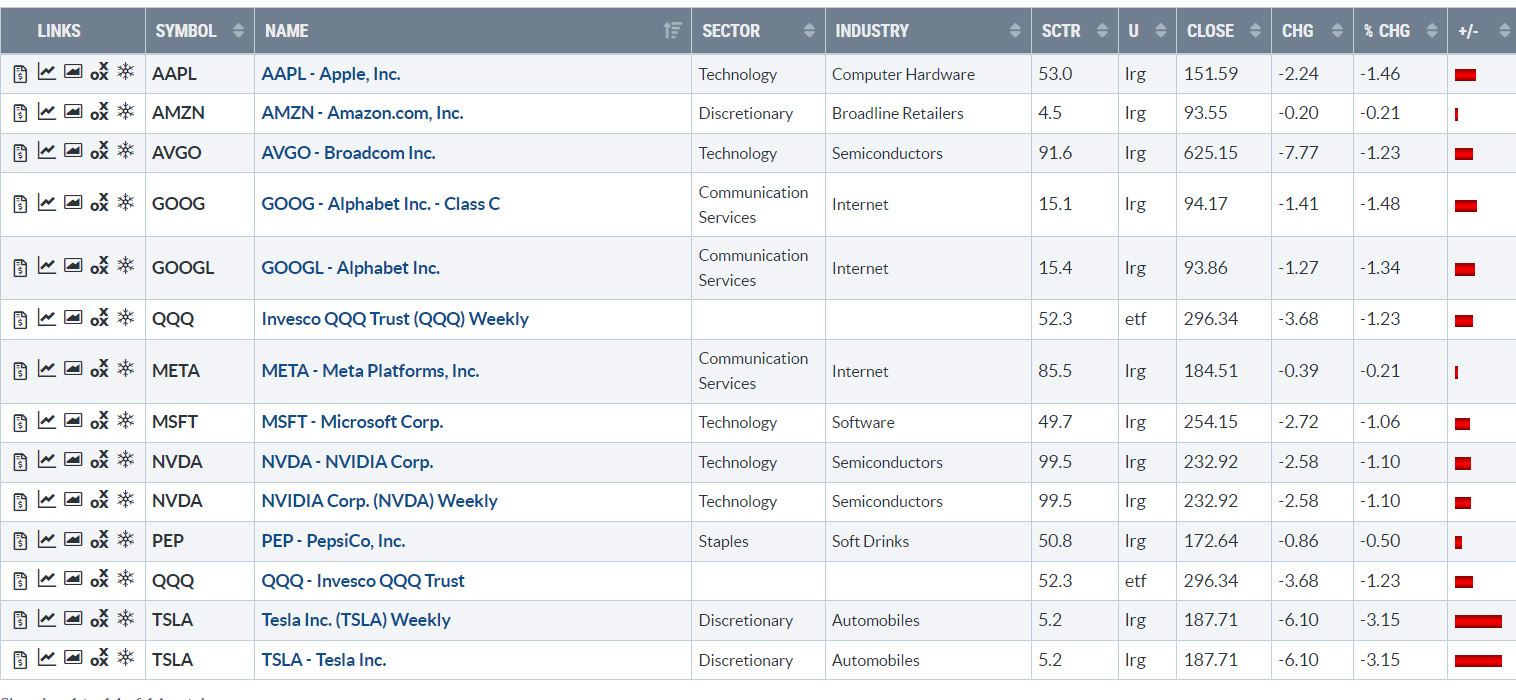Open the TSLA - Tesla Inc. link
Image resolution: width=1516 pixels, height=700 pixels.
324,660
